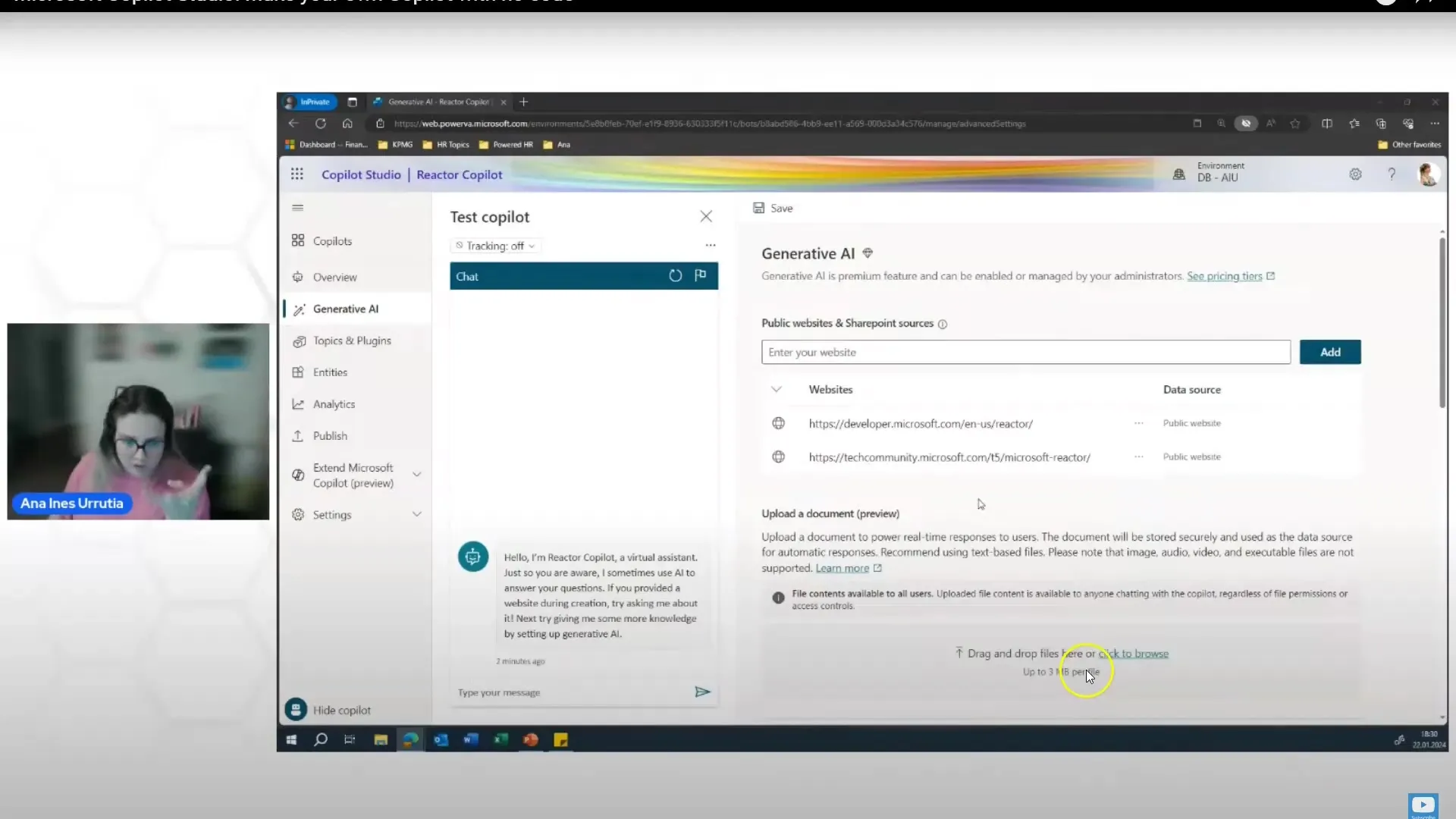Select the Overview menu item
Viewport: 1456px width, 819px height.
click(x=334, y=276)
